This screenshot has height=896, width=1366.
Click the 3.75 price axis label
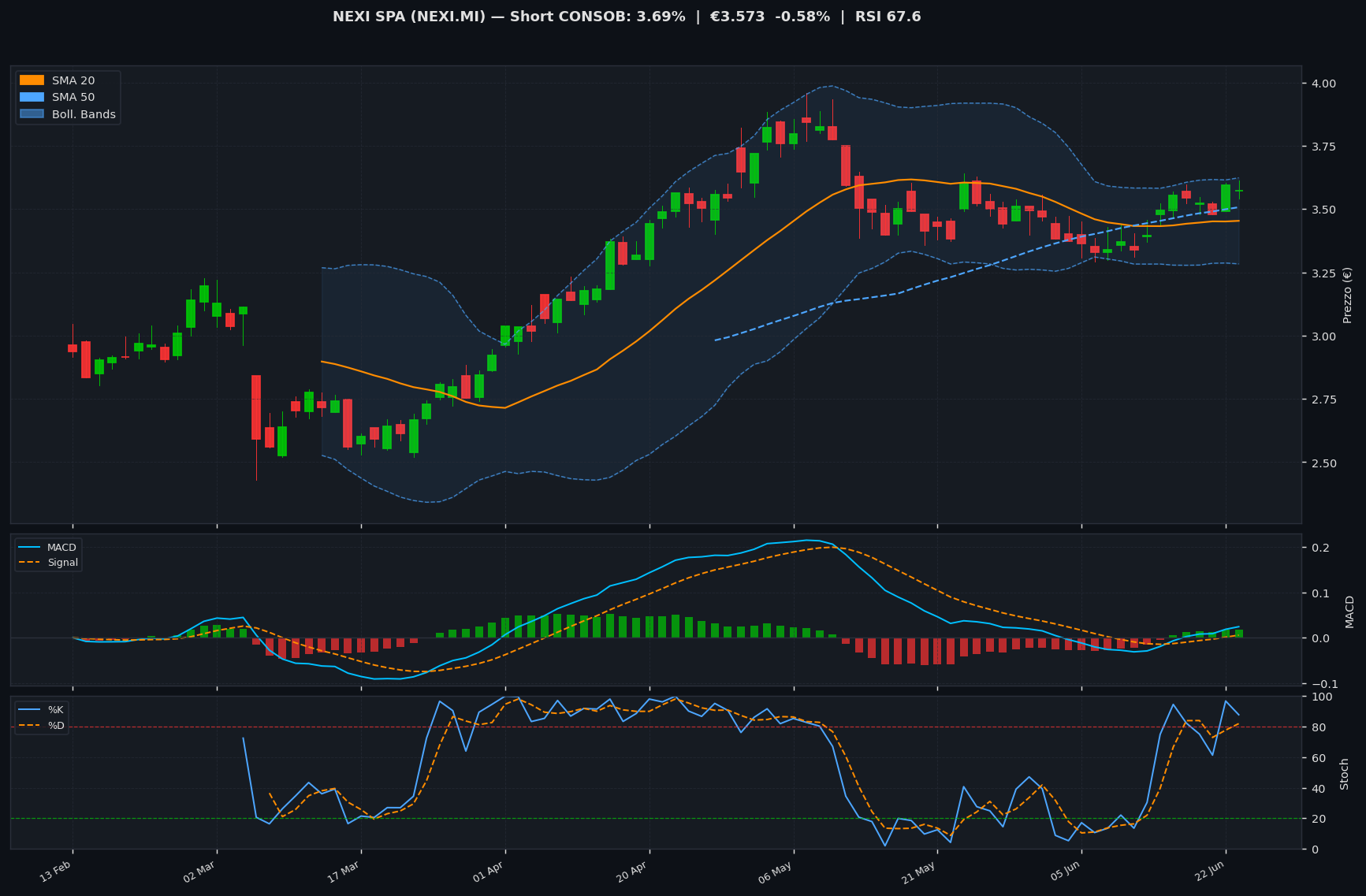click(x=1323, y=147)
